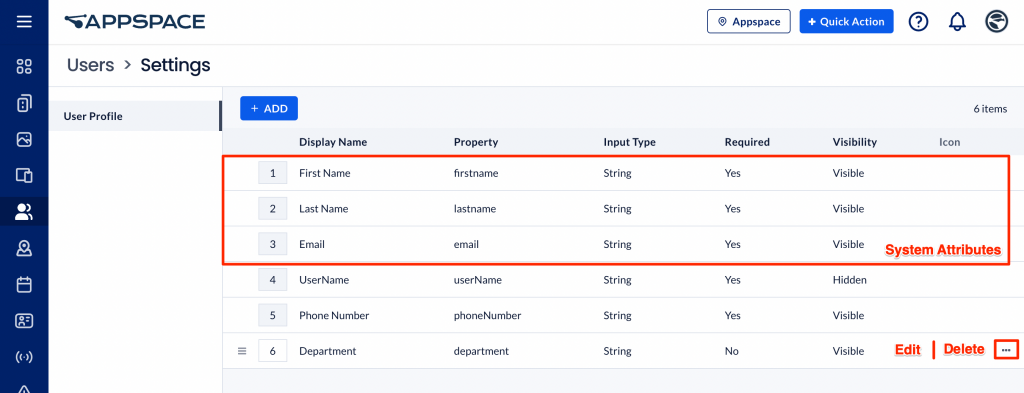Open the dashboard grid icon in sidebar
Screen dimensions: 1024x393
point(24,66)
